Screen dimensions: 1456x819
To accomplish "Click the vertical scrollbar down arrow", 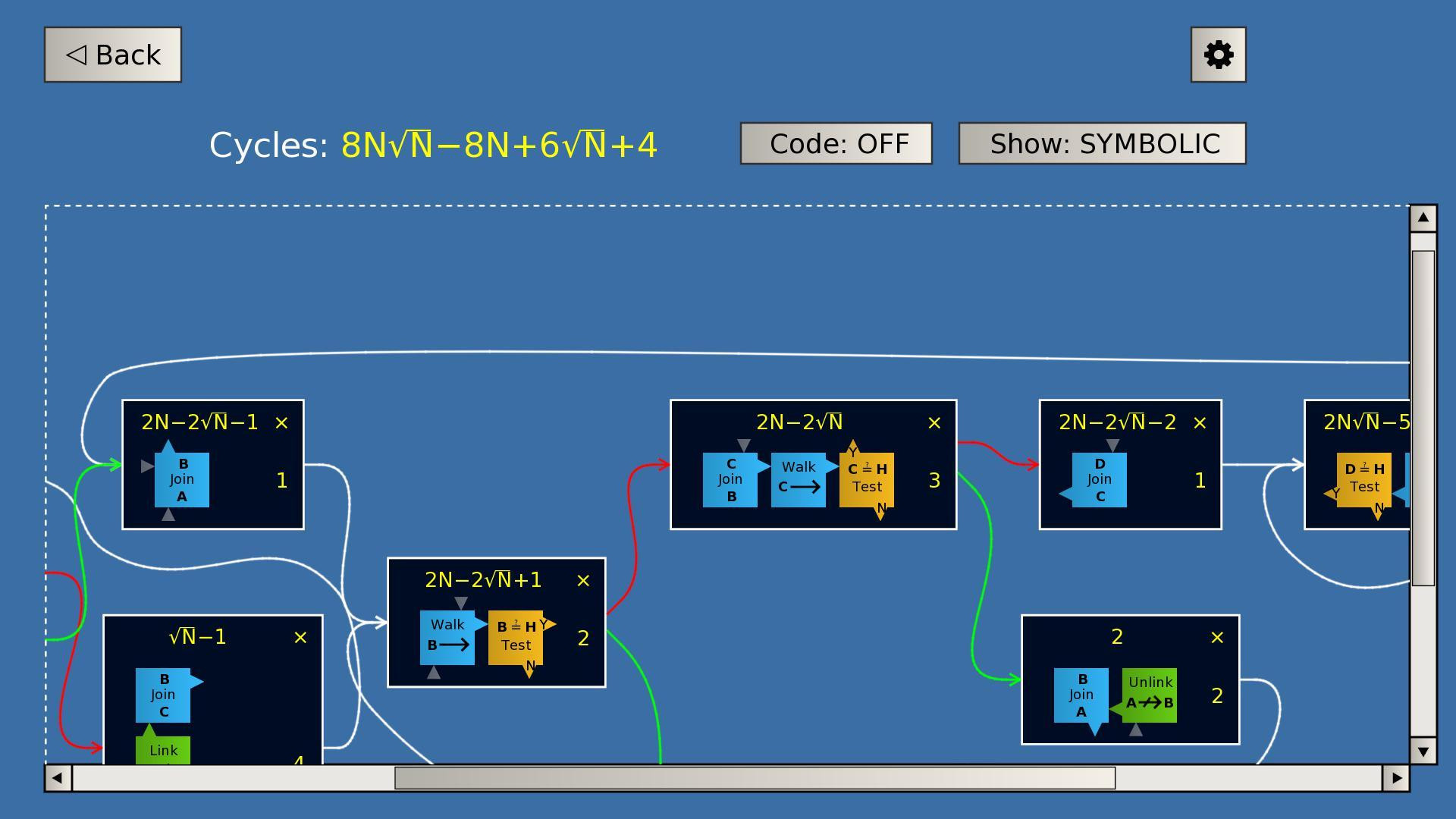I will [x=1423, y=751].
